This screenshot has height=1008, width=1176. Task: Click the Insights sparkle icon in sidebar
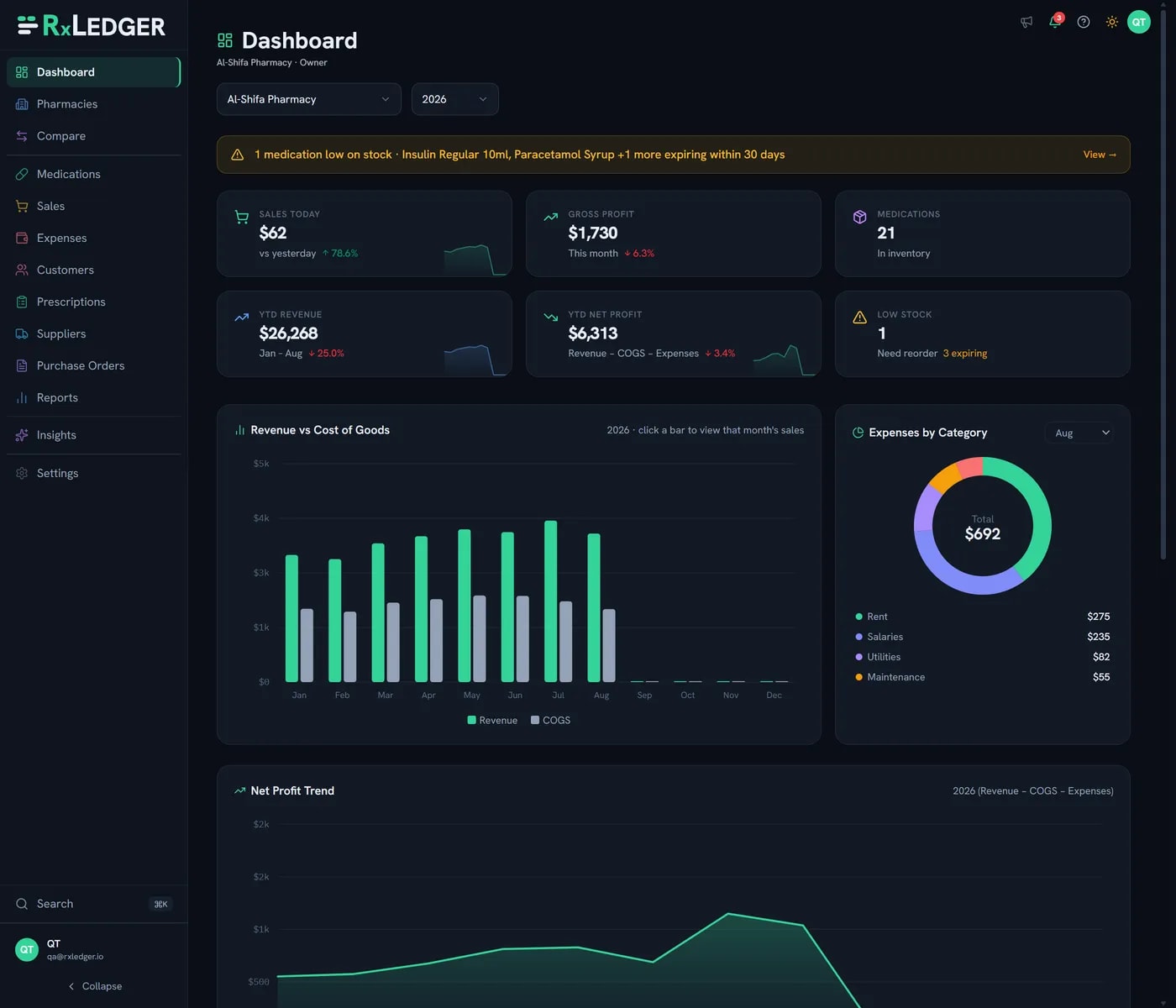[22, 435]
